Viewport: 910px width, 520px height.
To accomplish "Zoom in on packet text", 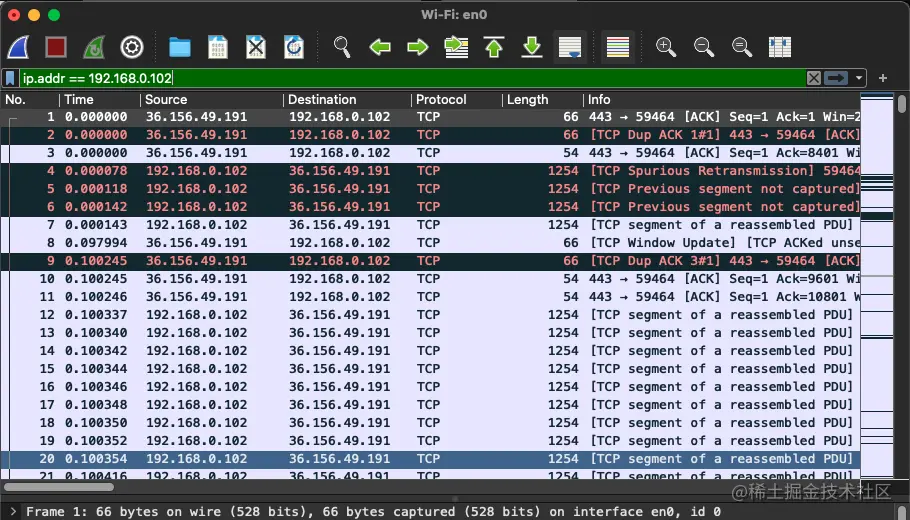I will [666, 47].
